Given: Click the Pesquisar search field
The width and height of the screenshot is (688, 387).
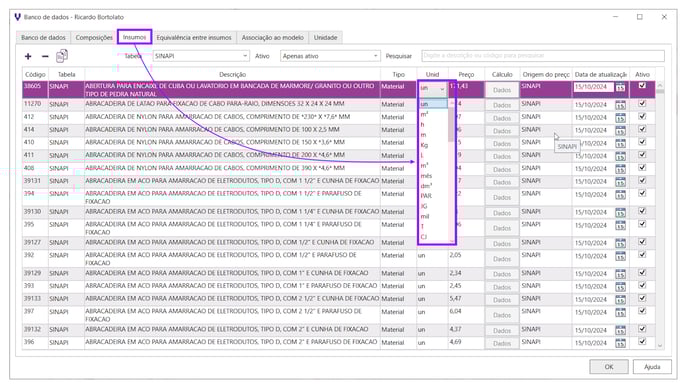Looking at the screenshot, I should tap(543, 56).
